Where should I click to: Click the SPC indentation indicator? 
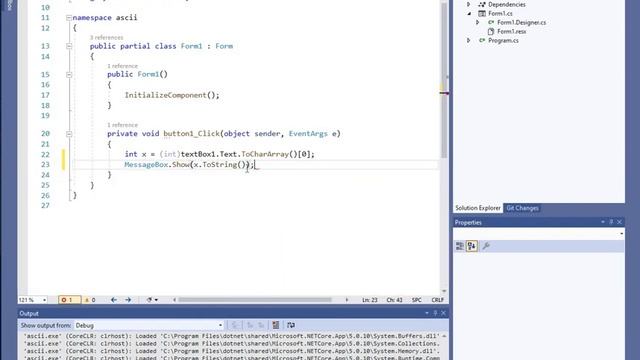pyautogui.click(x=417, y=300)
